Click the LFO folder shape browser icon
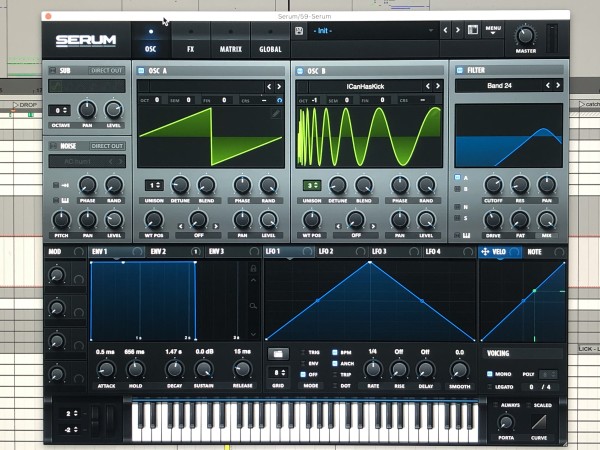 (279, 353)
